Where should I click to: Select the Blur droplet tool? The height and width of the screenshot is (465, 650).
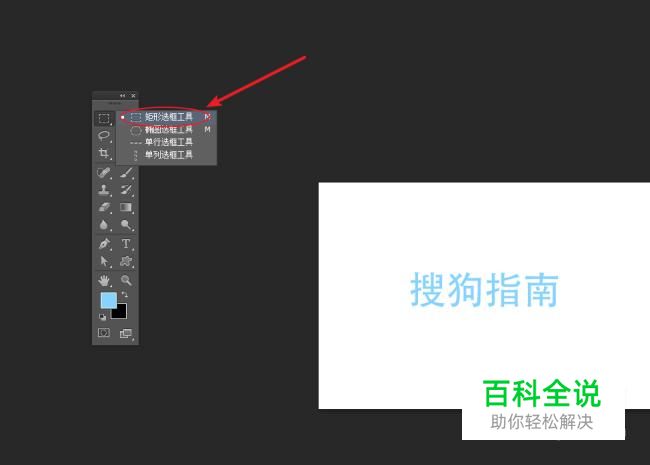[104, 225]
